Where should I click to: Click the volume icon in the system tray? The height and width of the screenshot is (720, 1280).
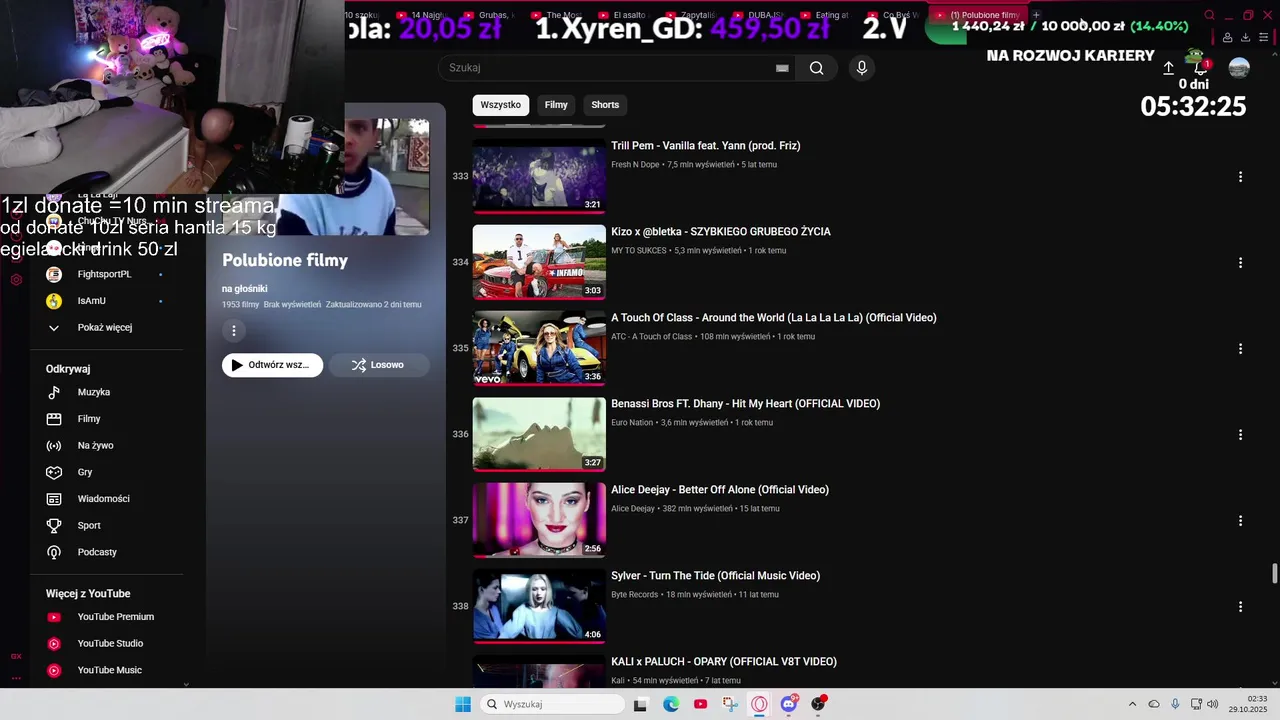point(1213,704)
